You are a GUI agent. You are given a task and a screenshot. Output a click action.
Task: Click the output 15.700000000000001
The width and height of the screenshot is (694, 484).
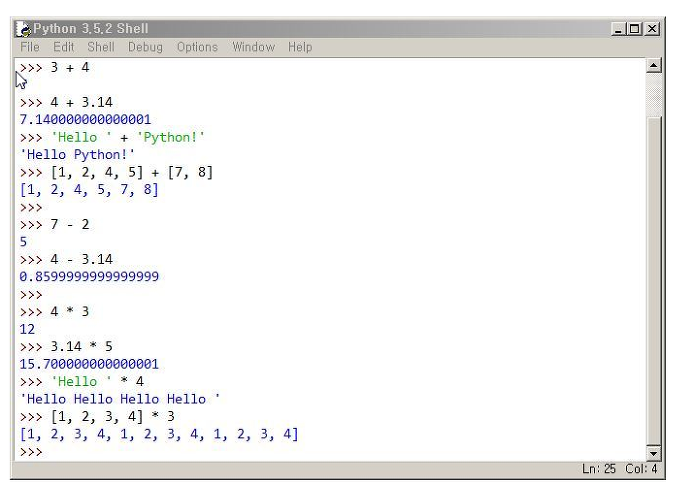tap(89, 364)
